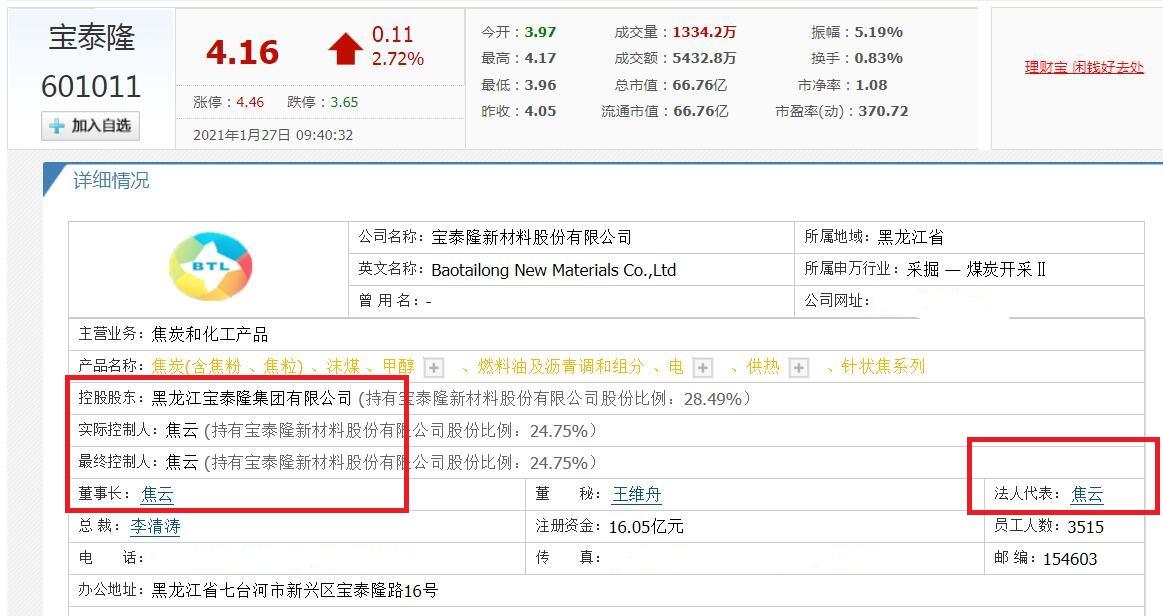This screenshot has width=1163, height=616.
Task: Click the red up arrow price indicator
Action: 346,48
